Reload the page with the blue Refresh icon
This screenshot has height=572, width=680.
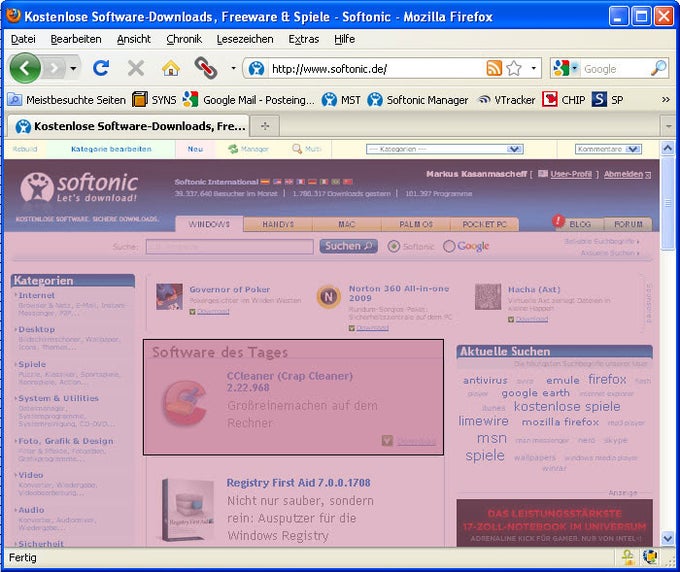[101, 68]
